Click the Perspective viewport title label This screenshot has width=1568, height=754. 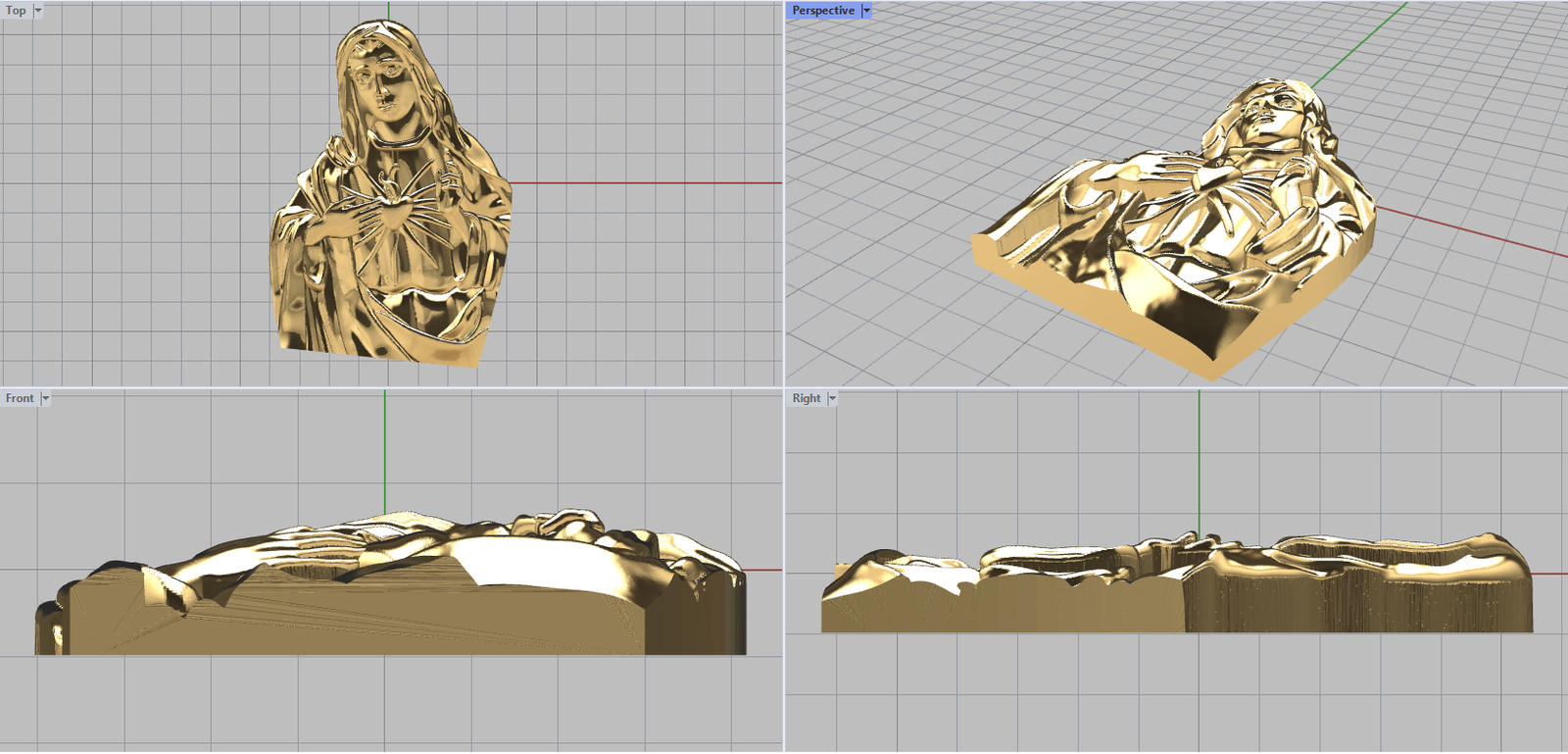(823, 11)
